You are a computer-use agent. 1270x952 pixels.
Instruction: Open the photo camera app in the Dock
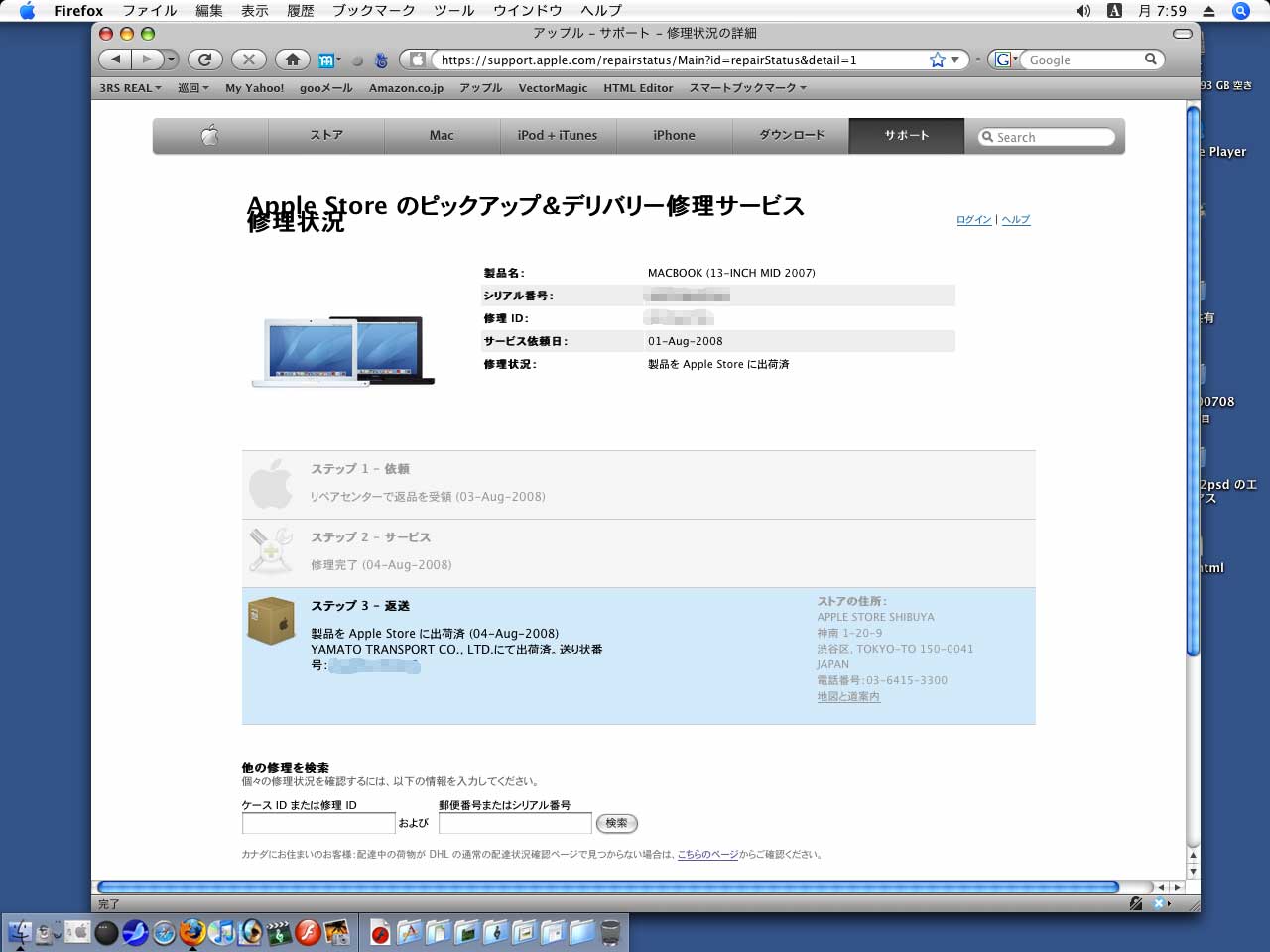pos(337,932)
